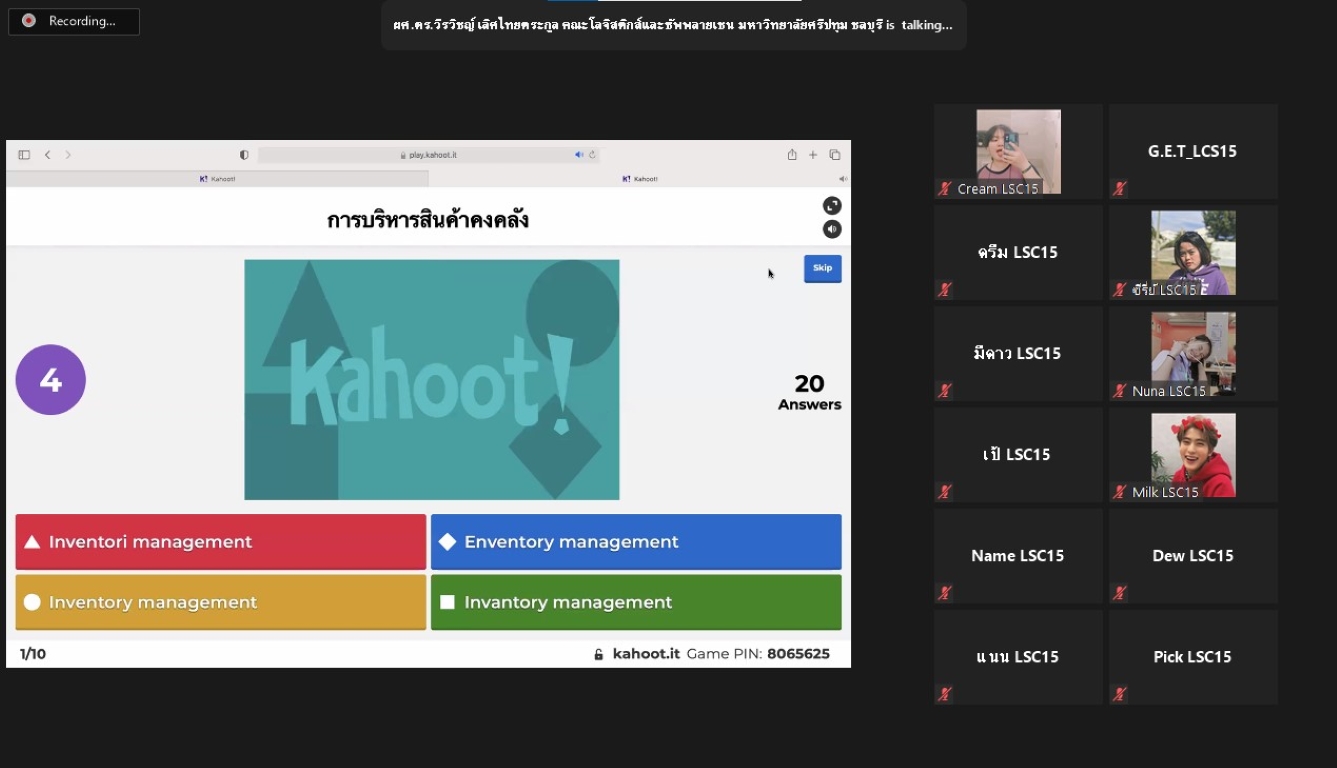Click muted mic icon on Name LSC15

(x=945, y=592)
